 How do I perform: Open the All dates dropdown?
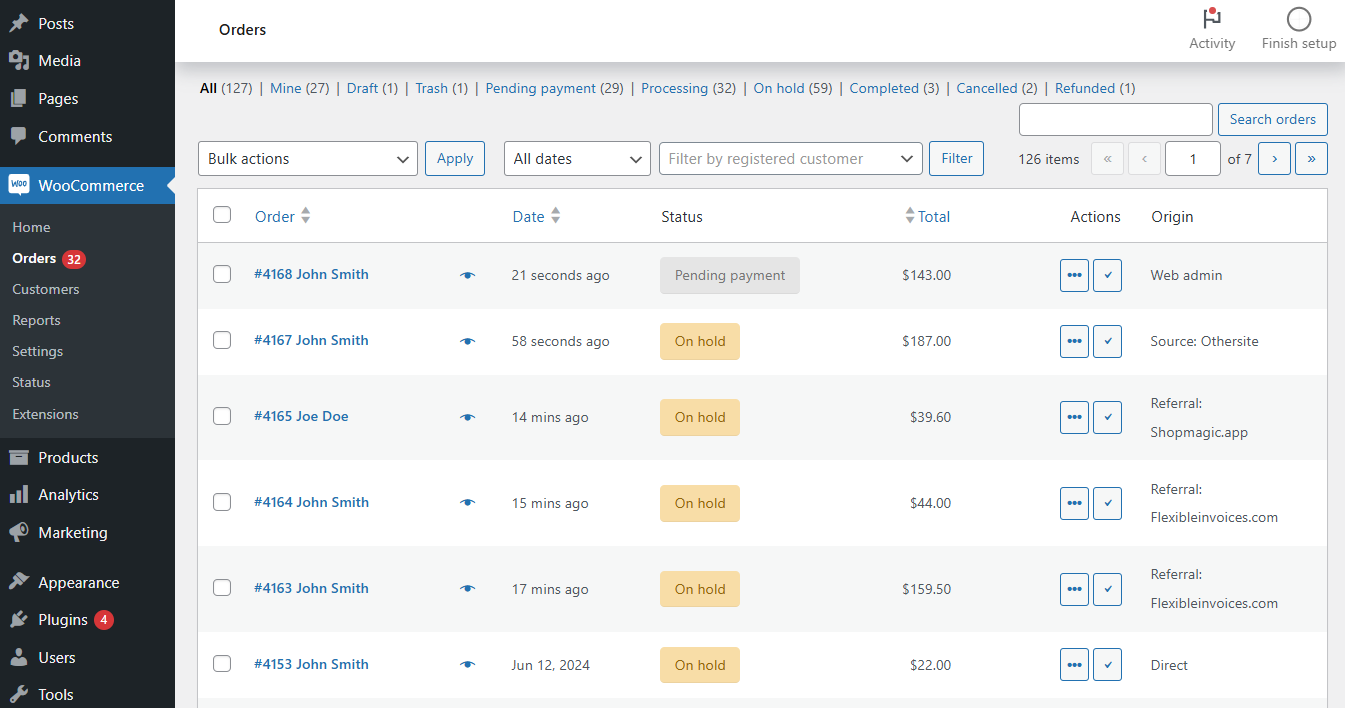(x=578, y=158)
